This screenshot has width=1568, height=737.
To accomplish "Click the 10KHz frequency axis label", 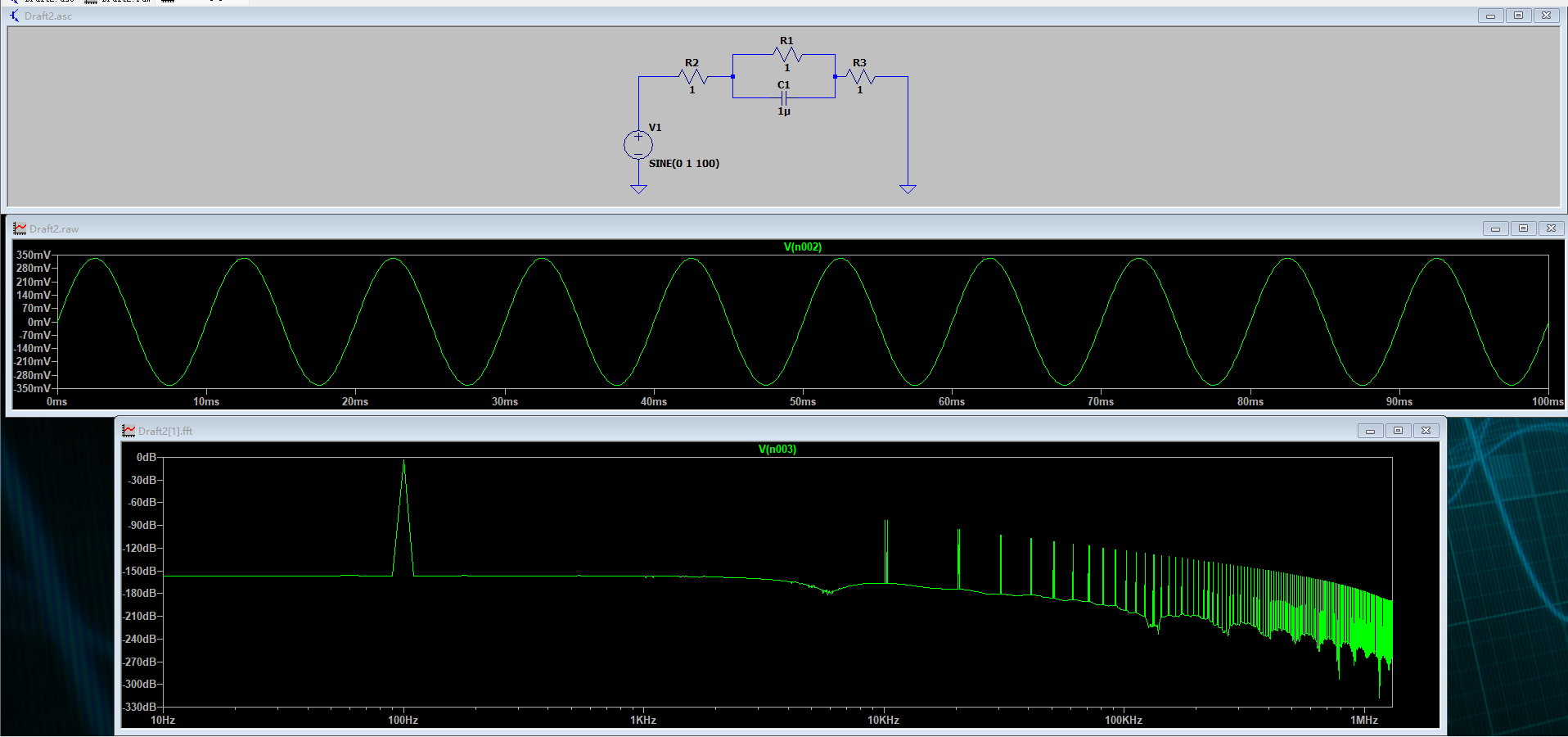I will pos(884,721).
